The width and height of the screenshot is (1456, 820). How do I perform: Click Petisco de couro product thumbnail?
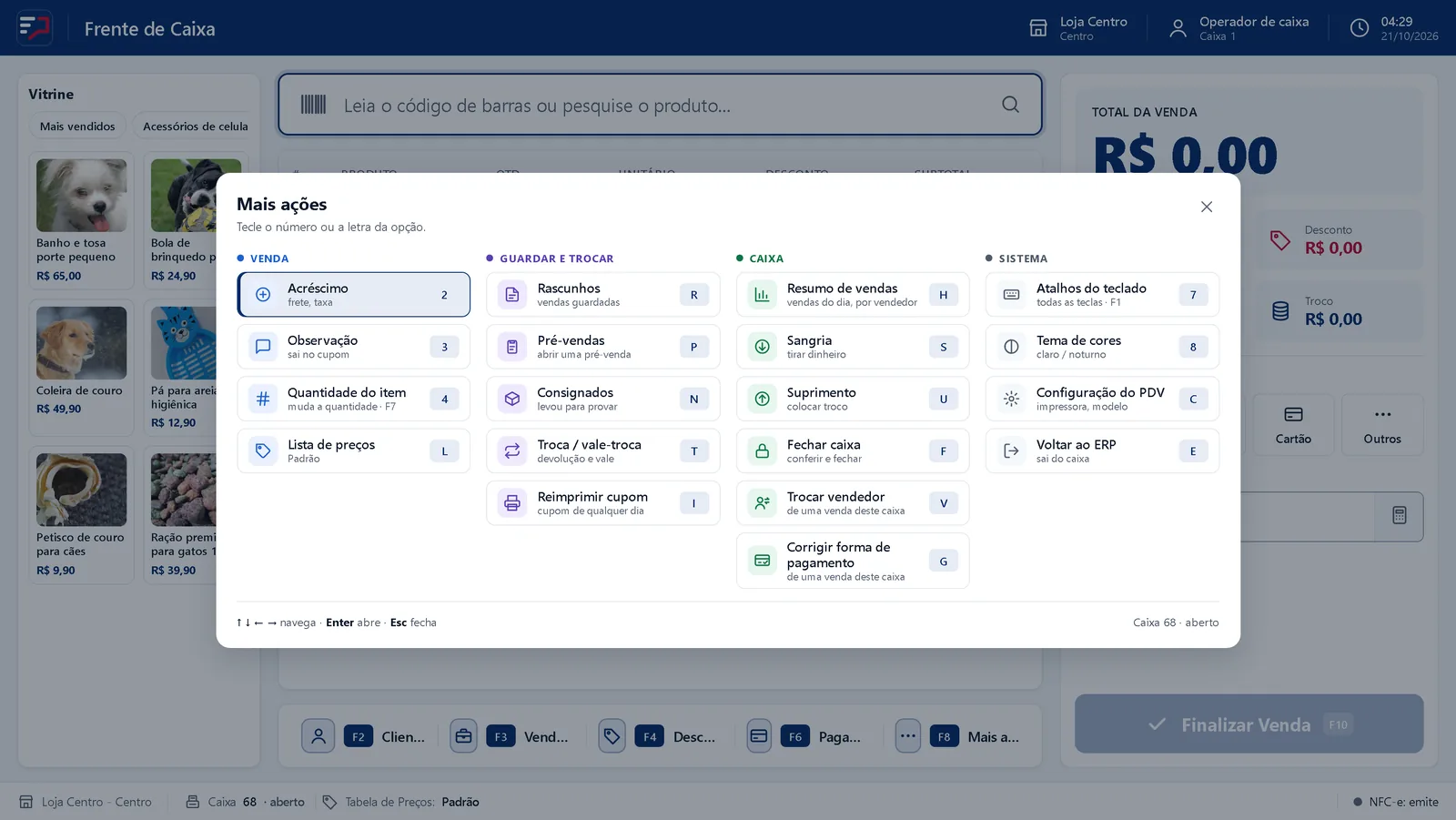coord(82,490)
